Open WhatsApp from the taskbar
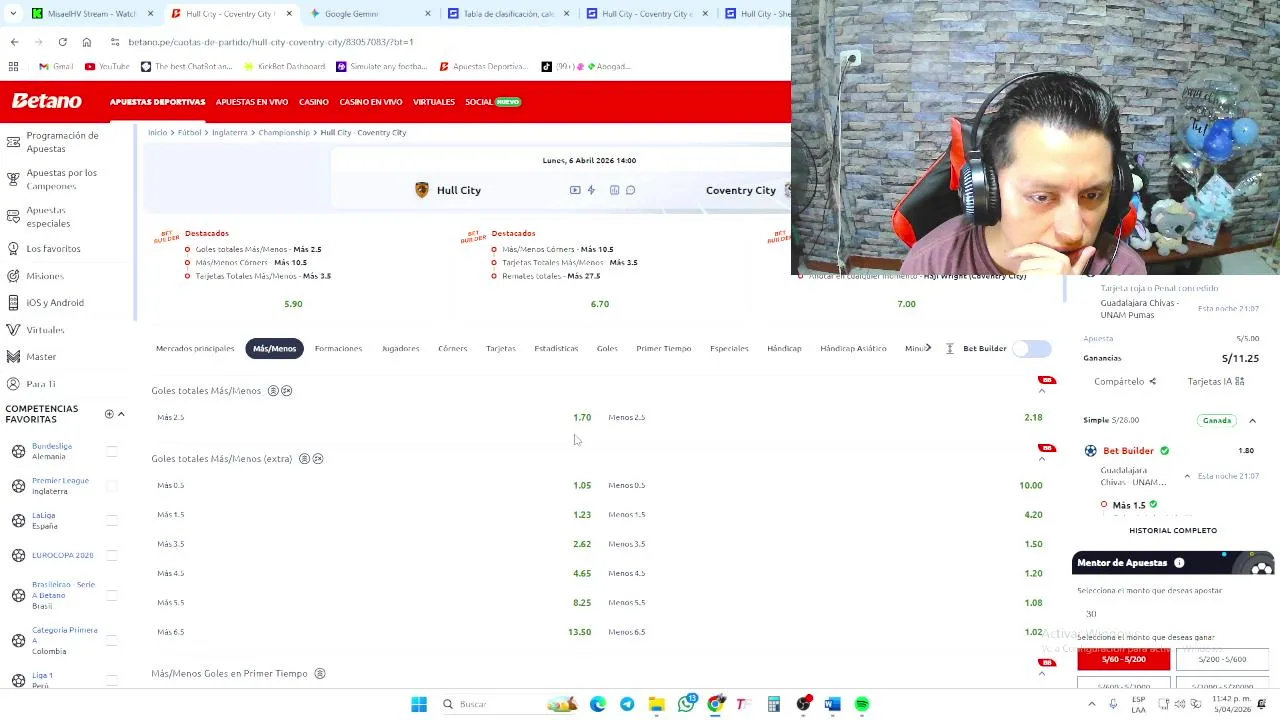The height and width of the screenshot is (720, 1280). pyautogui.click(x=686, y=704)
